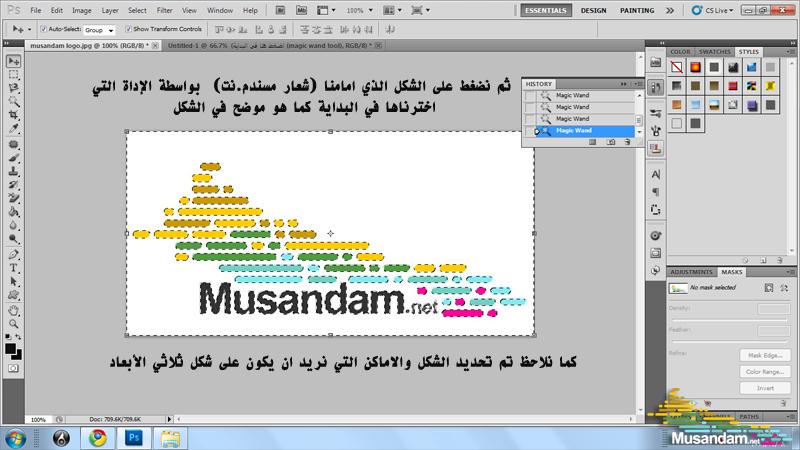Viewport: 800px width, 450px height.
Task: Open the Window menu
Action: click(x=220, y=10)
